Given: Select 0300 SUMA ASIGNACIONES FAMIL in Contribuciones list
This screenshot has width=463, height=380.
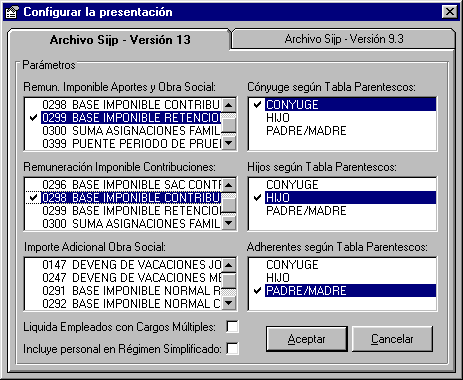Looking at the screenshot, I should (x=123, y=224).
